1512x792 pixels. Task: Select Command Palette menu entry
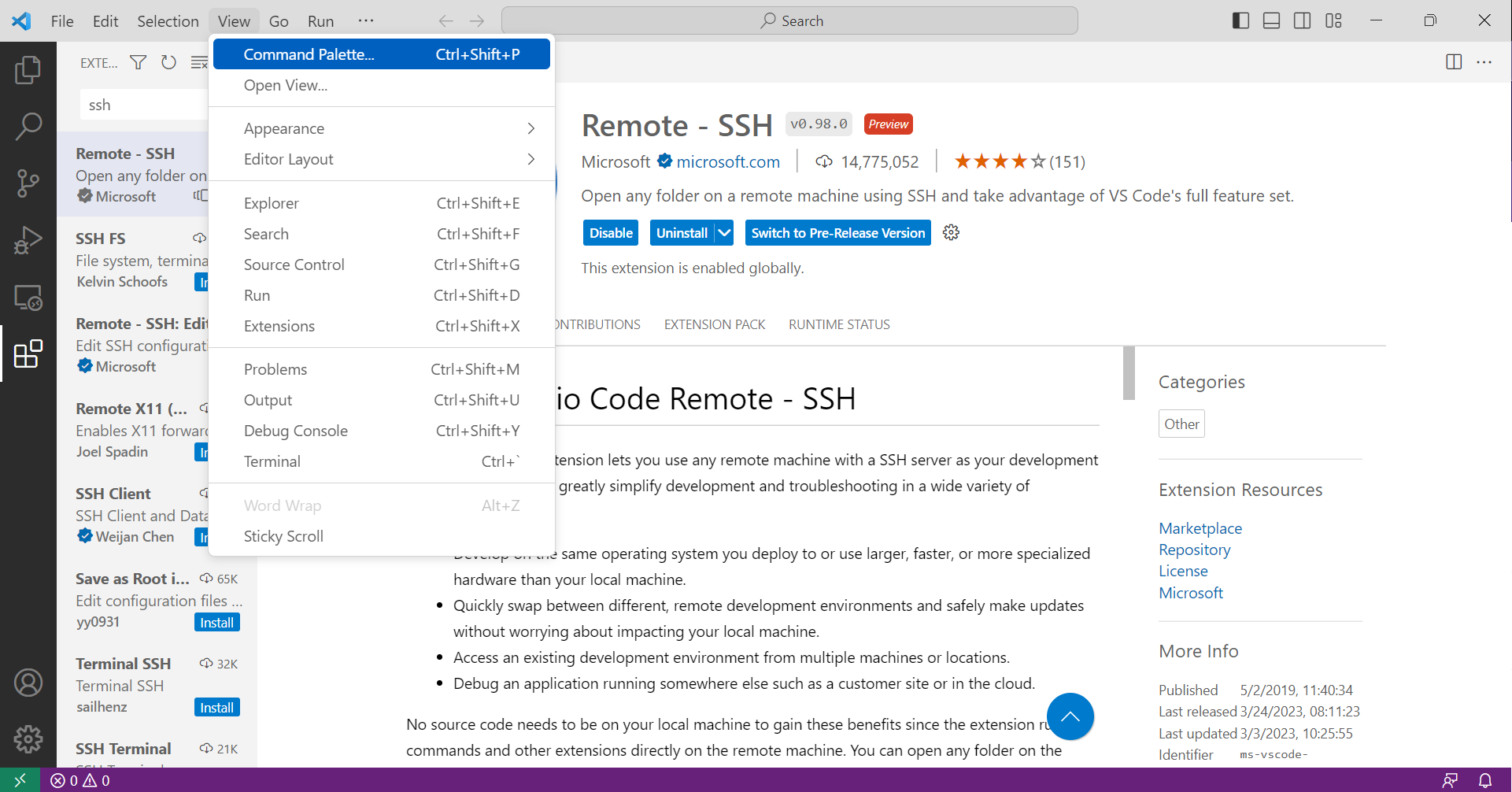click(382, 54)
